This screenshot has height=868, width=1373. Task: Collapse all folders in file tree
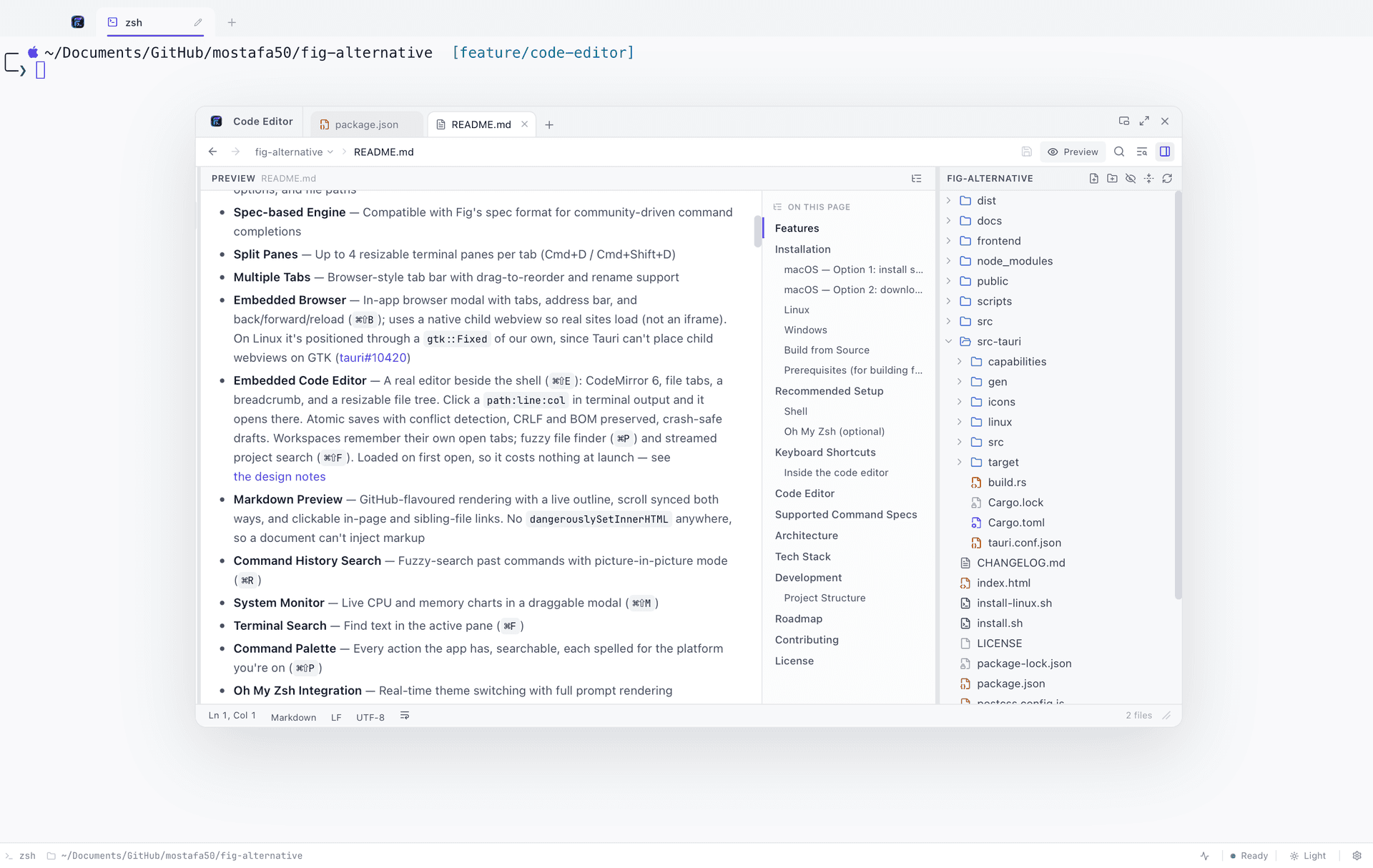1149,179
